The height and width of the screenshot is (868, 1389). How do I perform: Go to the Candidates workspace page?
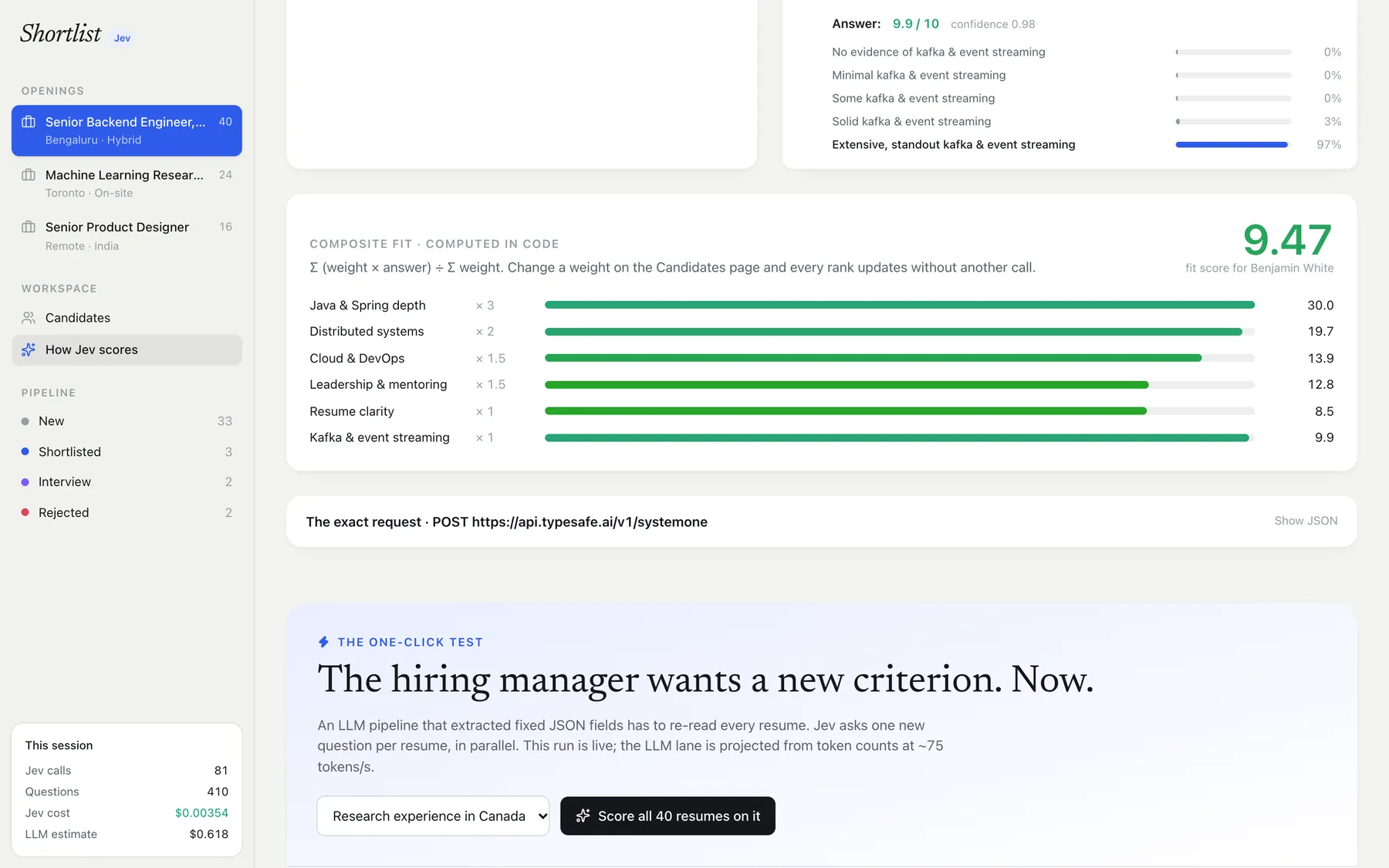pyautogui.click(x=127, y=318)
